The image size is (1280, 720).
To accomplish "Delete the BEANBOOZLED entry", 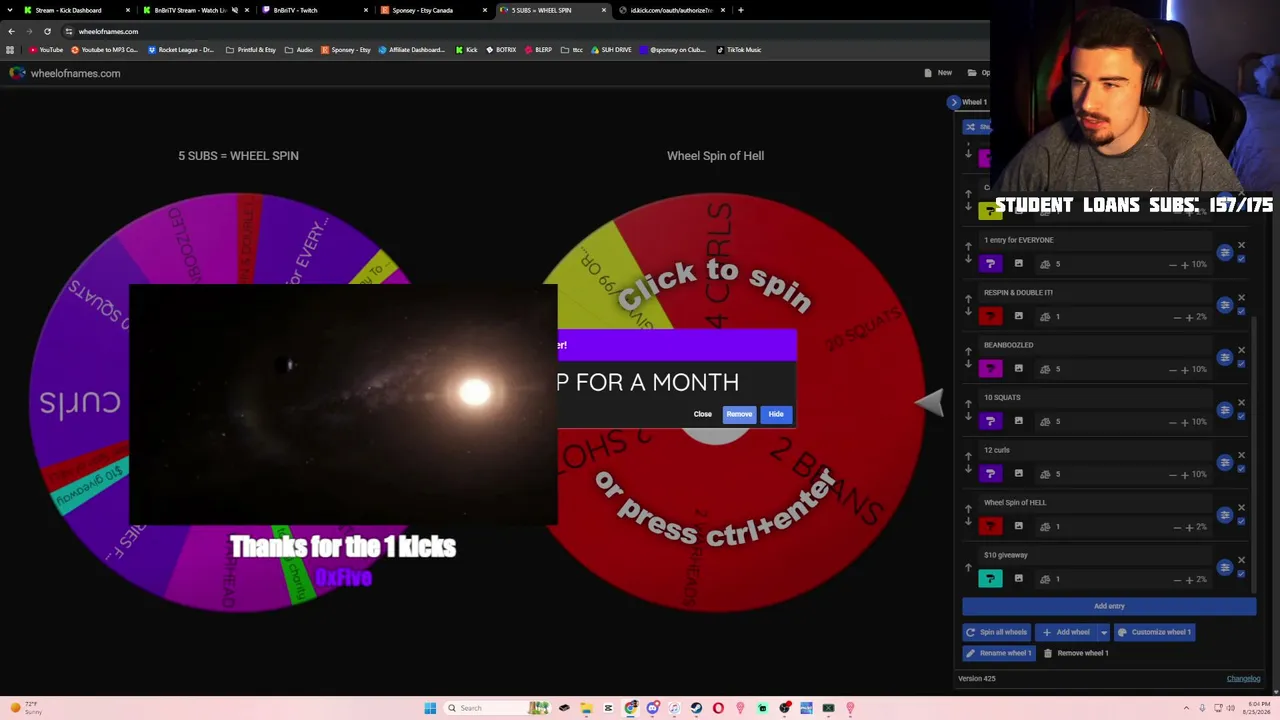I will [x=1242, y=350].
